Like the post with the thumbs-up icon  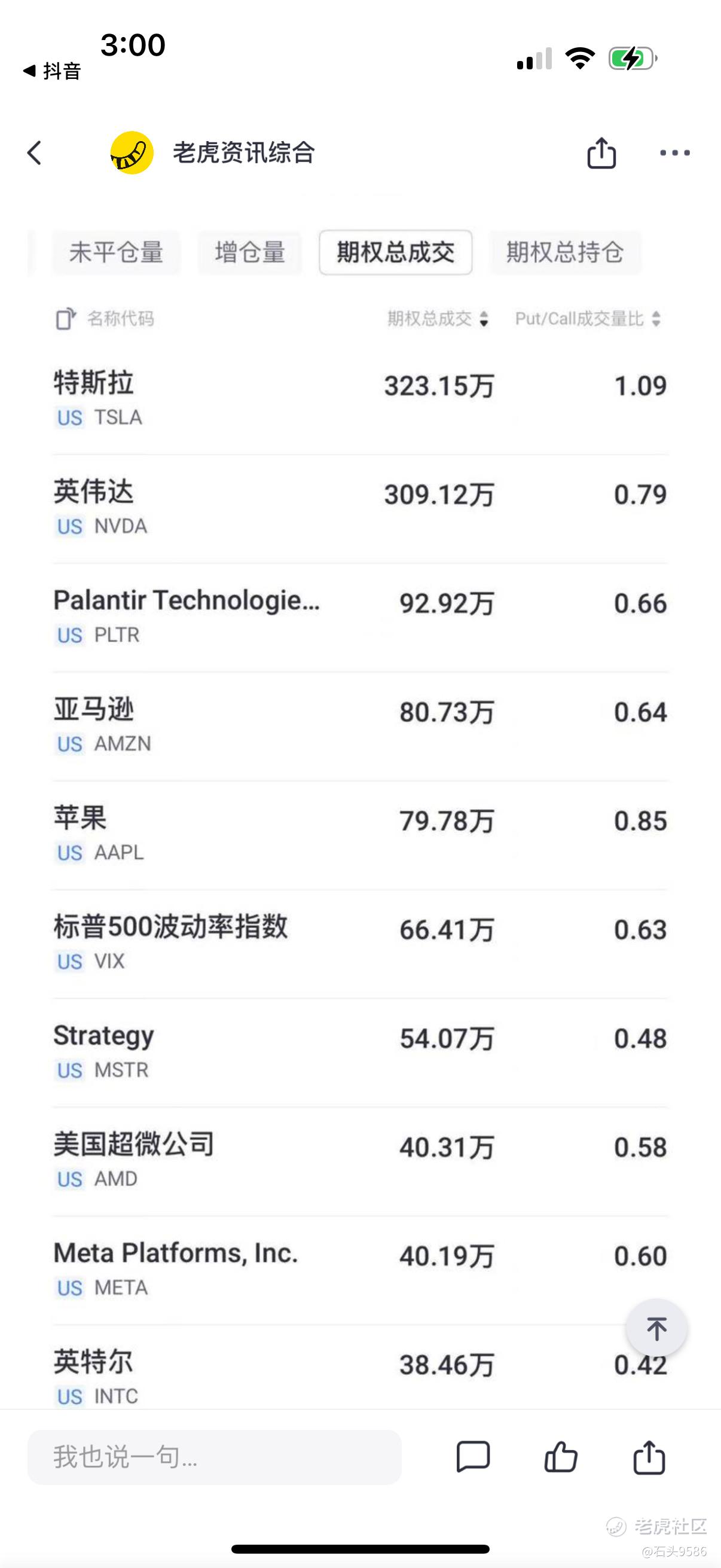pos(560,1457)
